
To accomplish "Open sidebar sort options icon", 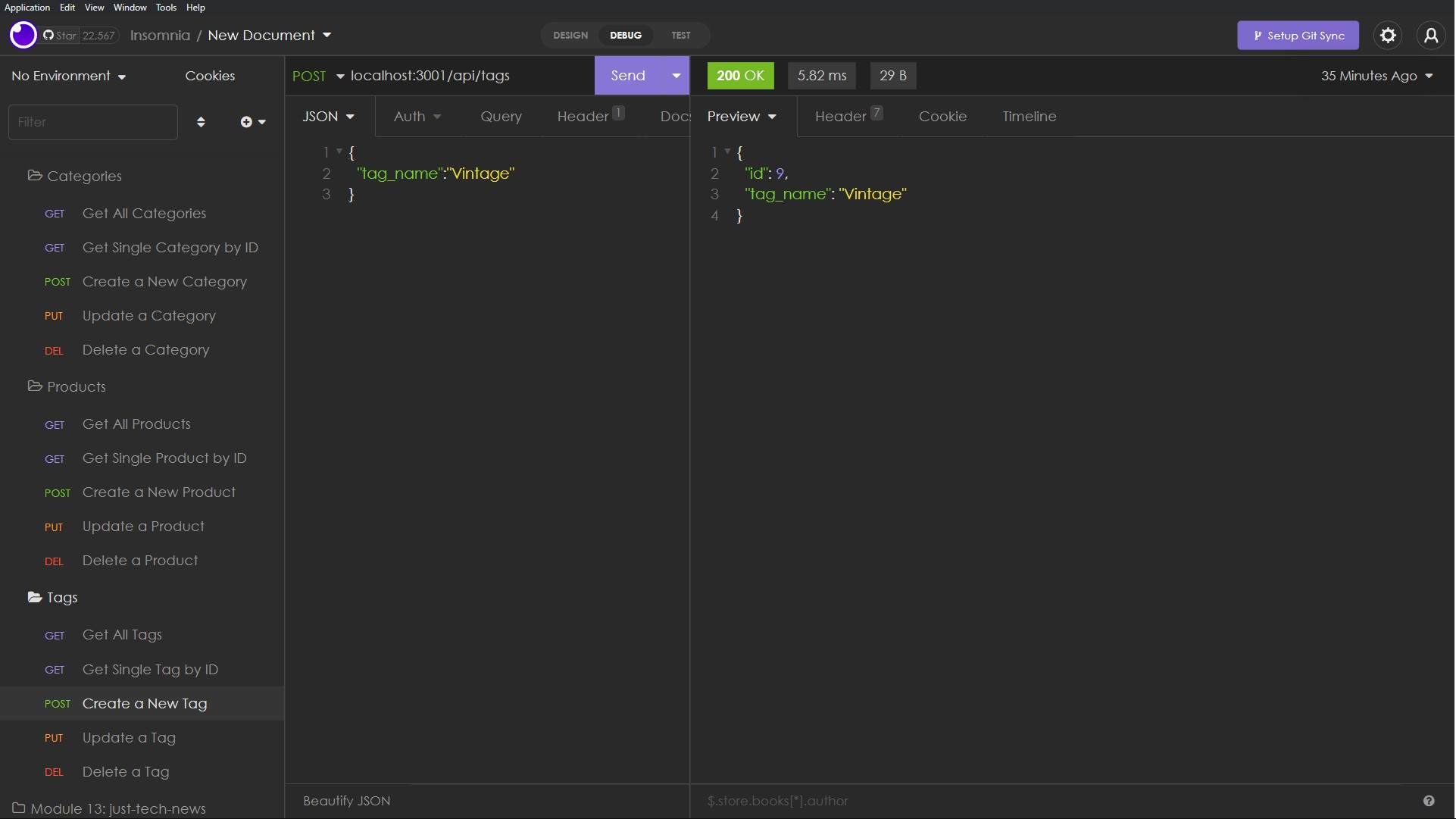I will (202, 121).
